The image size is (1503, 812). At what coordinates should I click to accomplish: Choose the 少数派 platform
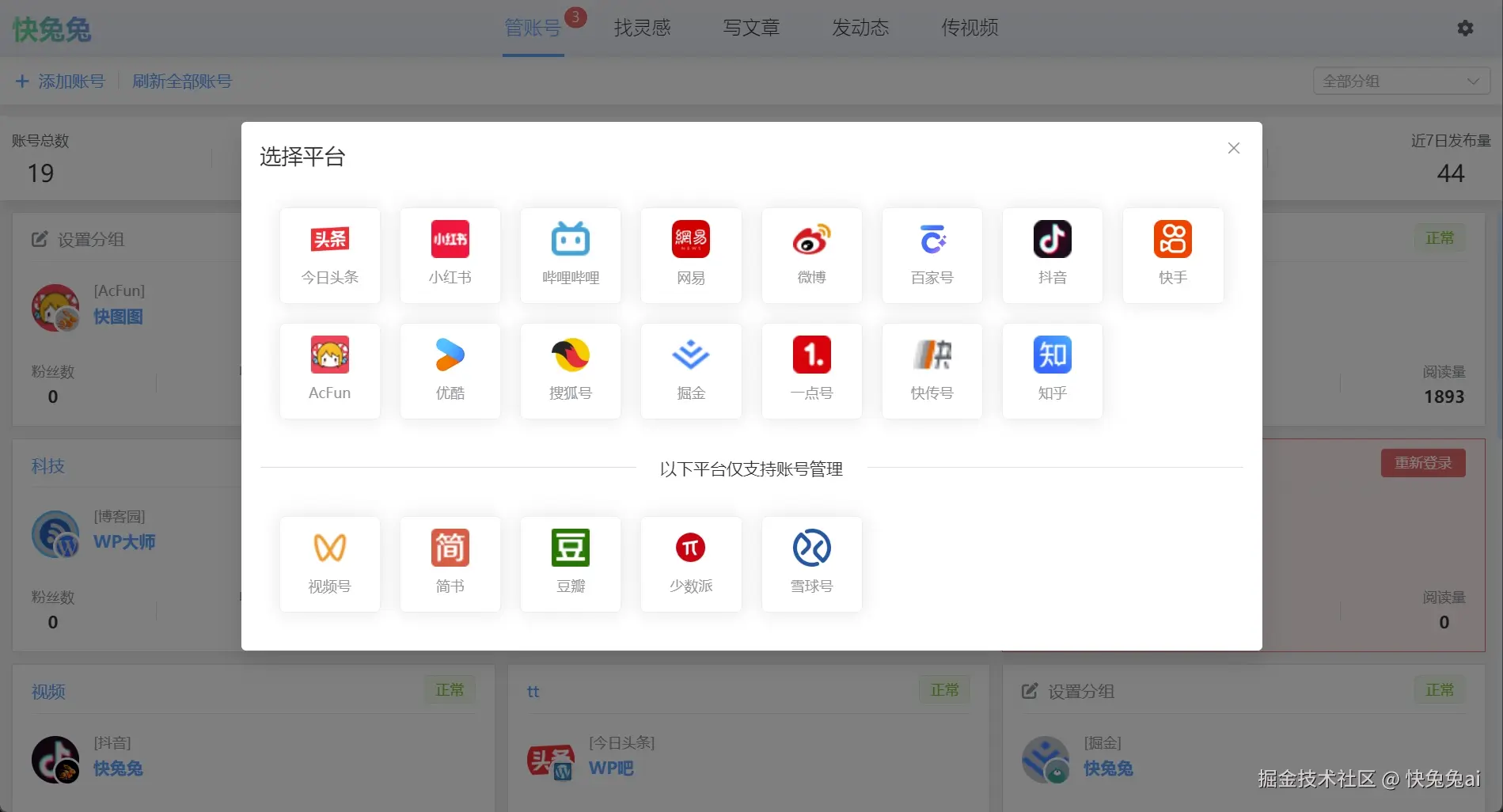[x=691, y=563]
